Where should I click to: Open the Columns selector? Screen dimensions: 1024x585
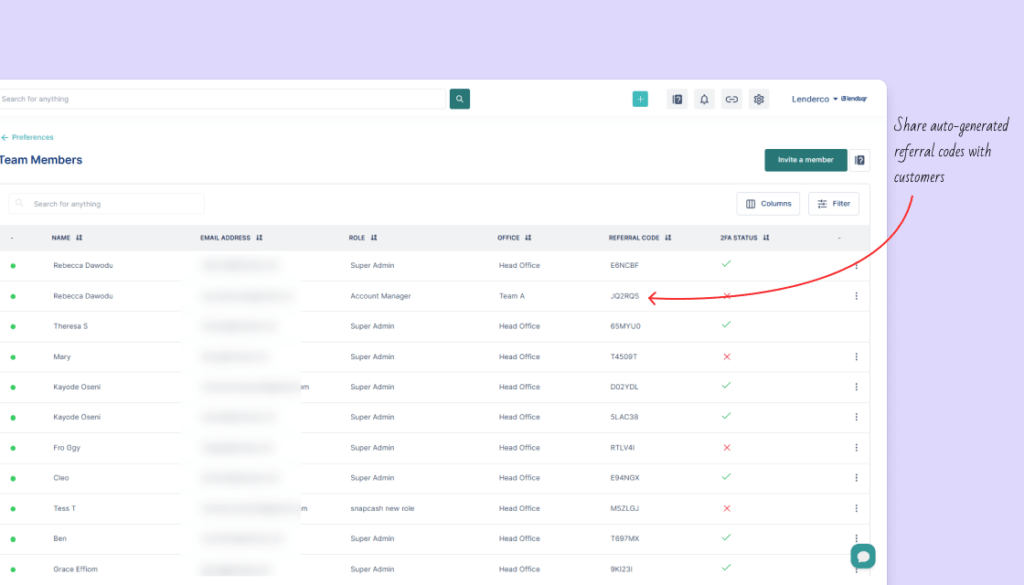point(768,204)
